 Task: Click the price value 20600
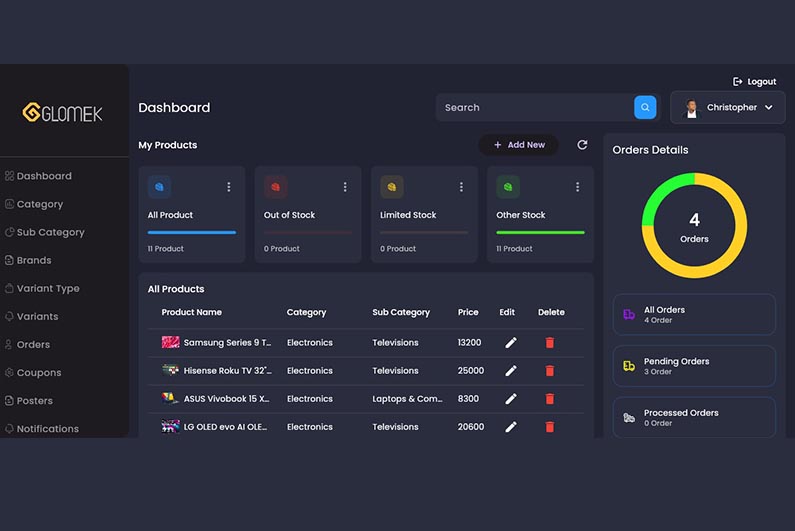pyautogui.click(x=471, y=427)
